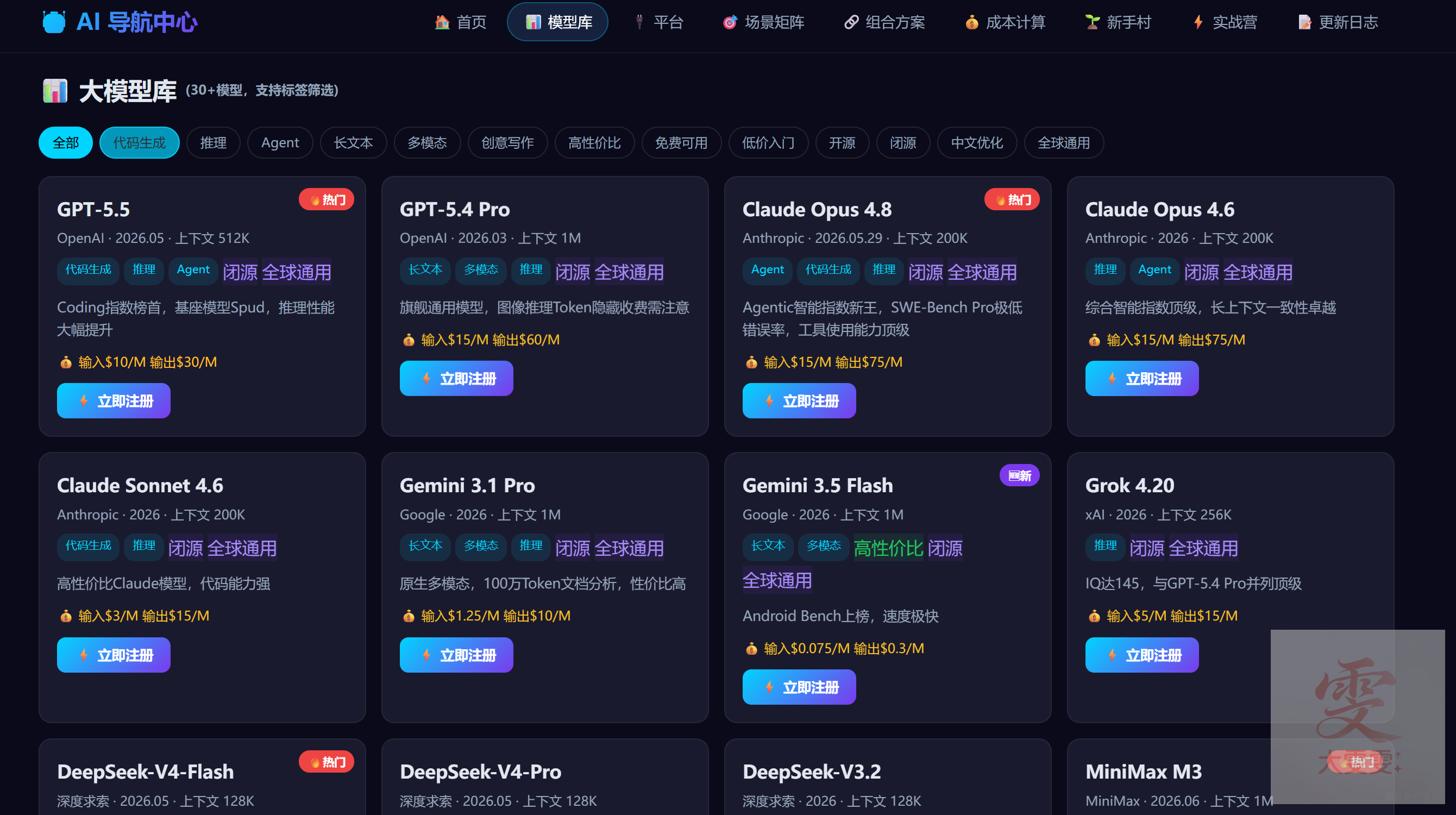This screenshot has height=815, width=1456.
Task: Click the DeepSeek-V4-Pro card title
Action: click(480, 772)
